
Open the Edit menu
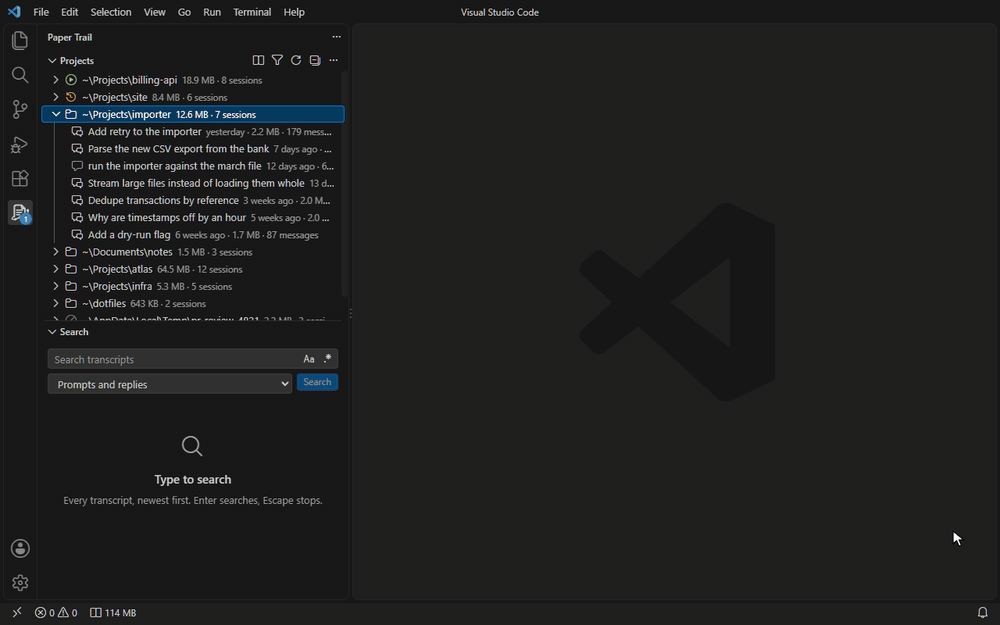point(70,12)
